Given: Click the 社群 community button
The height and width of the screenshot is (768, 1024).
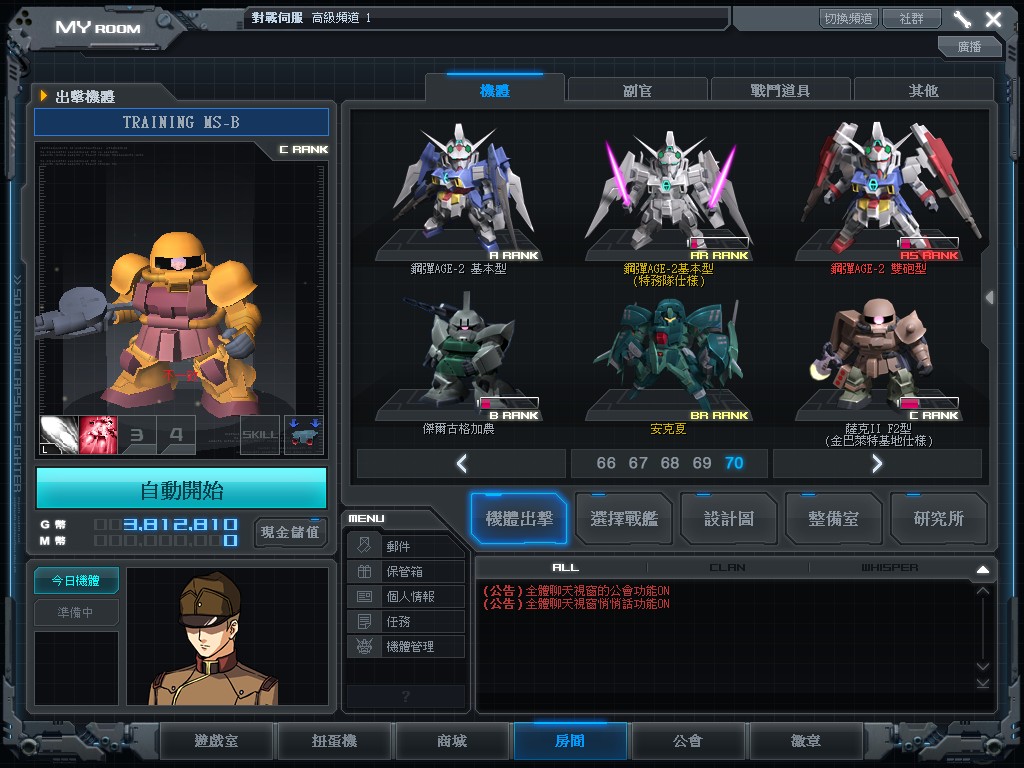Looking at the screenshot, I should (x=911, y=18).
